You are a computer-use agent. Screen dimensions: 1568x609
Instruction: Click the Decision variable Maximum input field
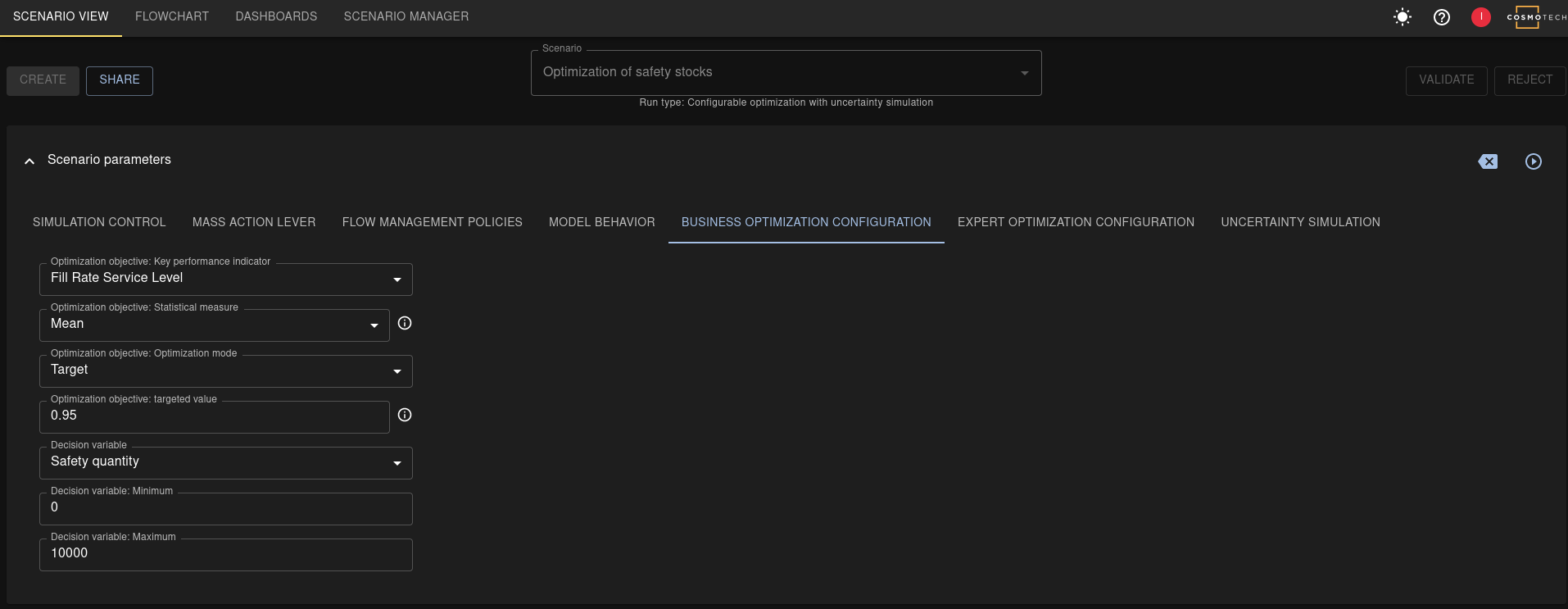(x=225, y=554)
